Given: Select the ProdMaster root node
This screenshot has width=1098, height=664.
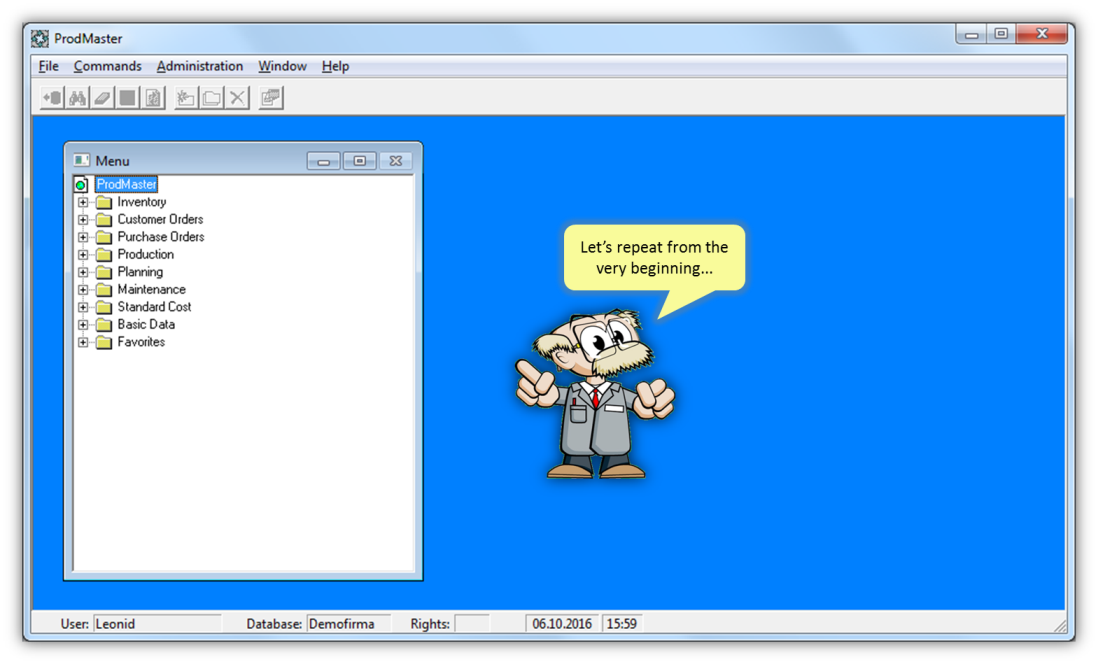Looking at the screenshot, I should coord(126,185).
